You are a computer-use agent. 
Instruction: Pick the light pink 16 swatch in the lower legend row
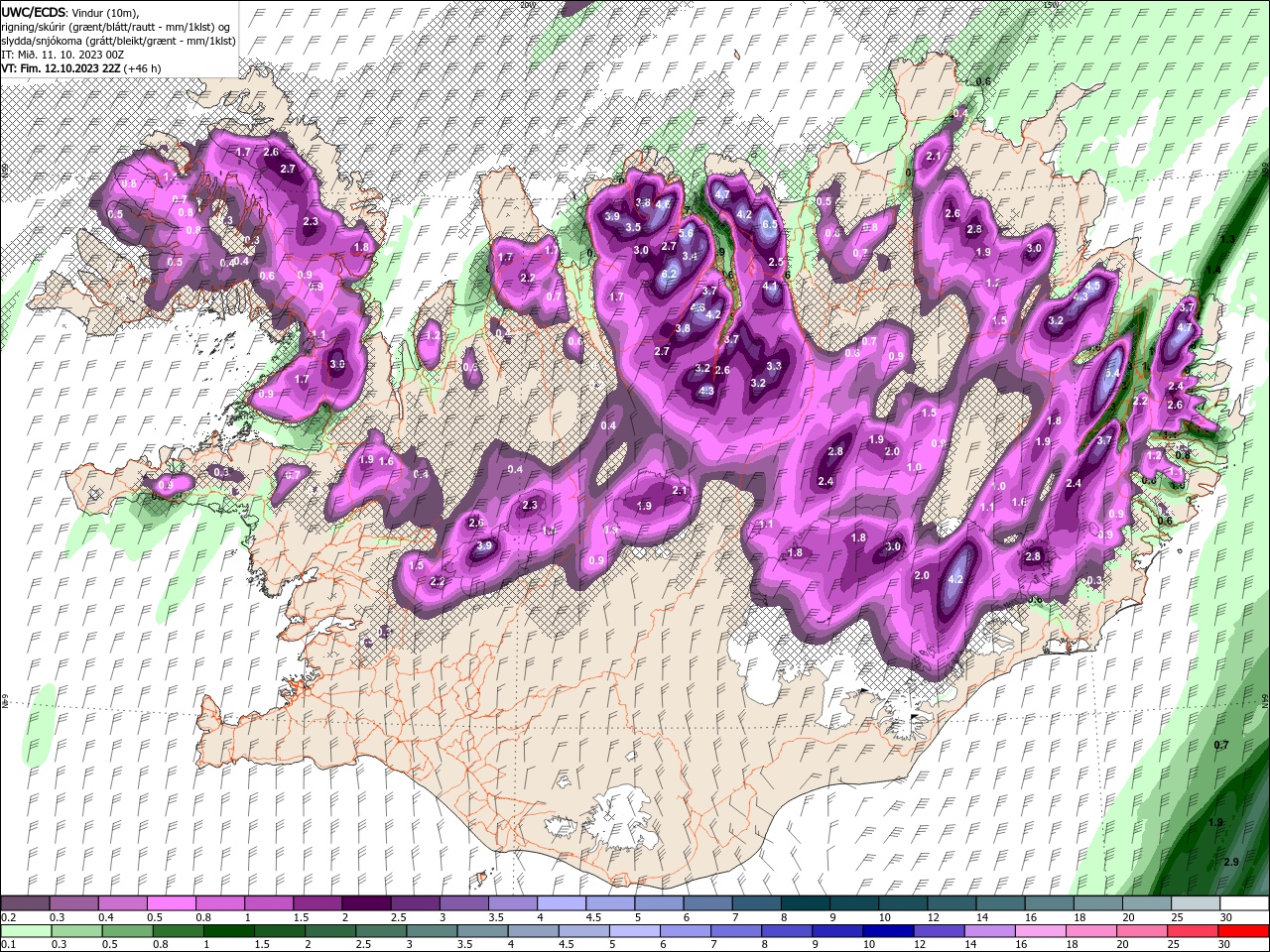[x=1042, y=931]
